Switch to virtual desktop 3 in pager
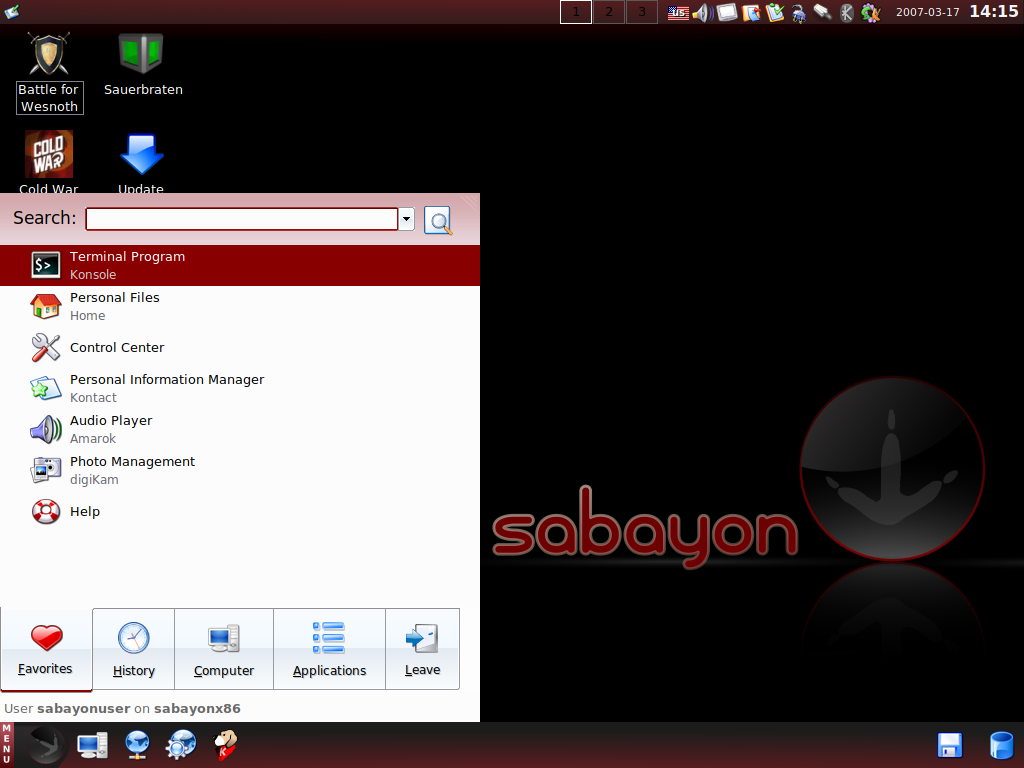This screenshot has height=768, width=1024. (x=641, y=12)
